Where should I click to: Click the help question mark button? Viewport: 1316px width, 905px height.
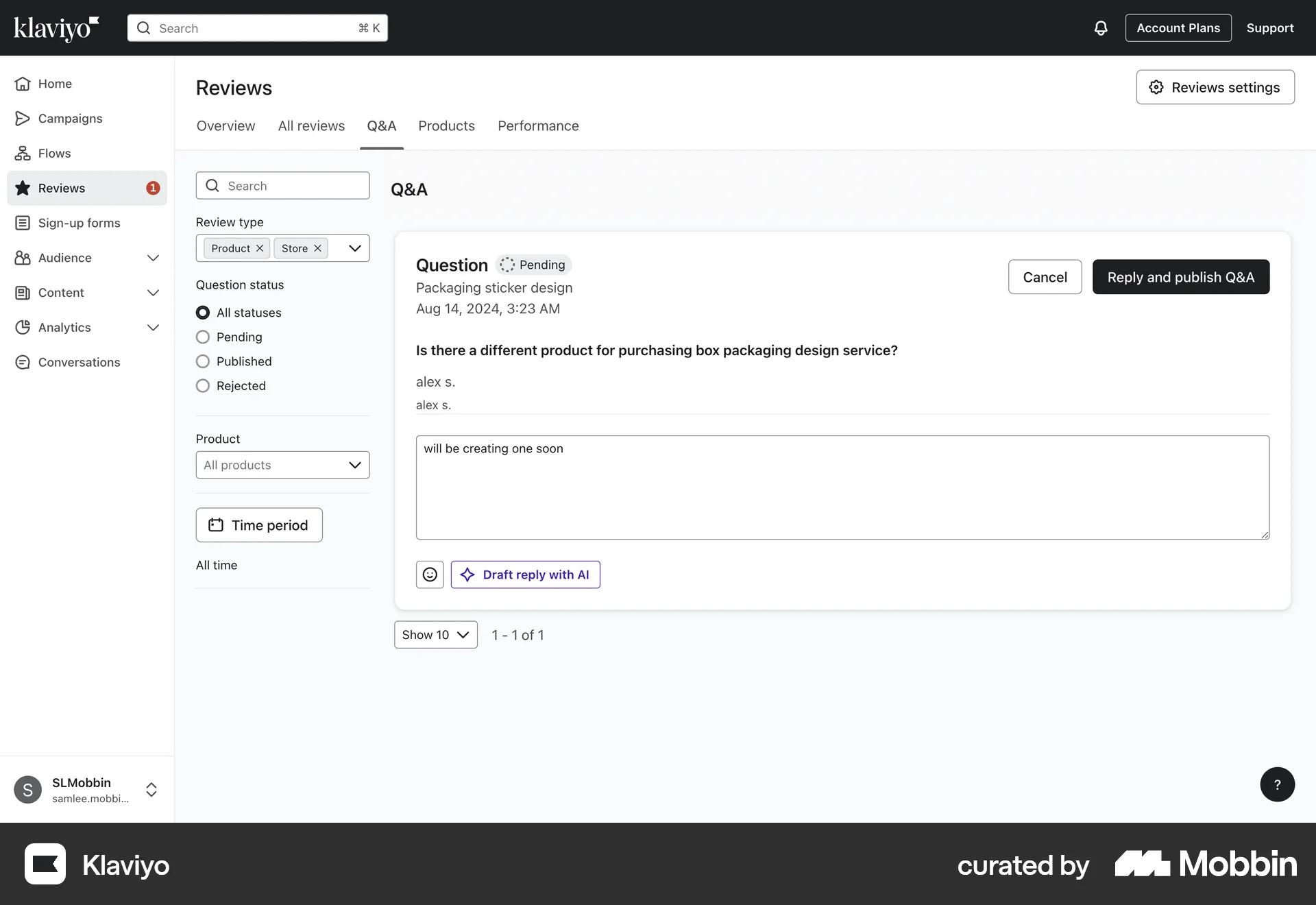pos(1277,784)
